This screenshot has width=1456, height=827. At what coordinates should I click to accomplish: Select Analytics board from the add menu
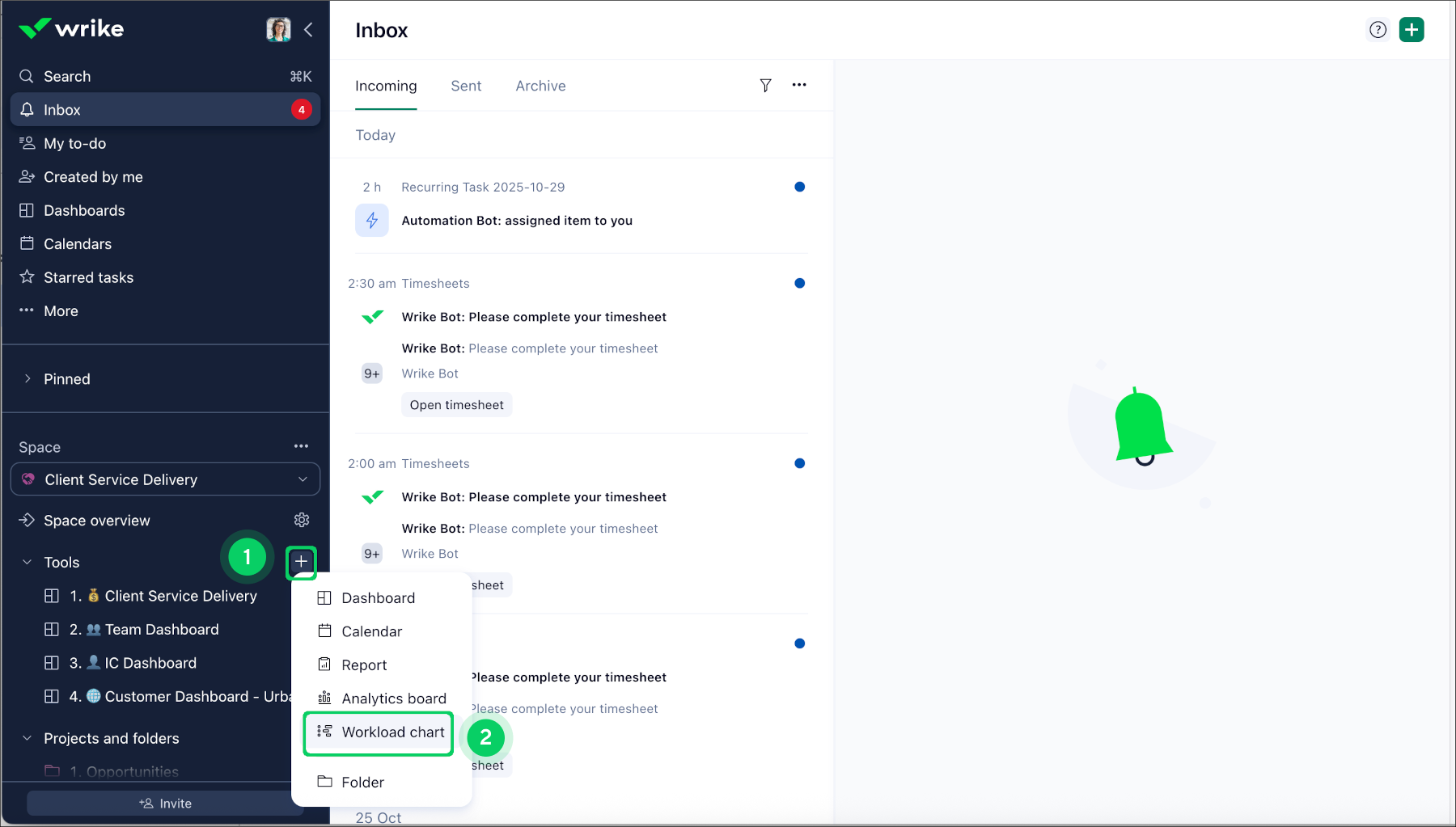(x=381, y=698)
